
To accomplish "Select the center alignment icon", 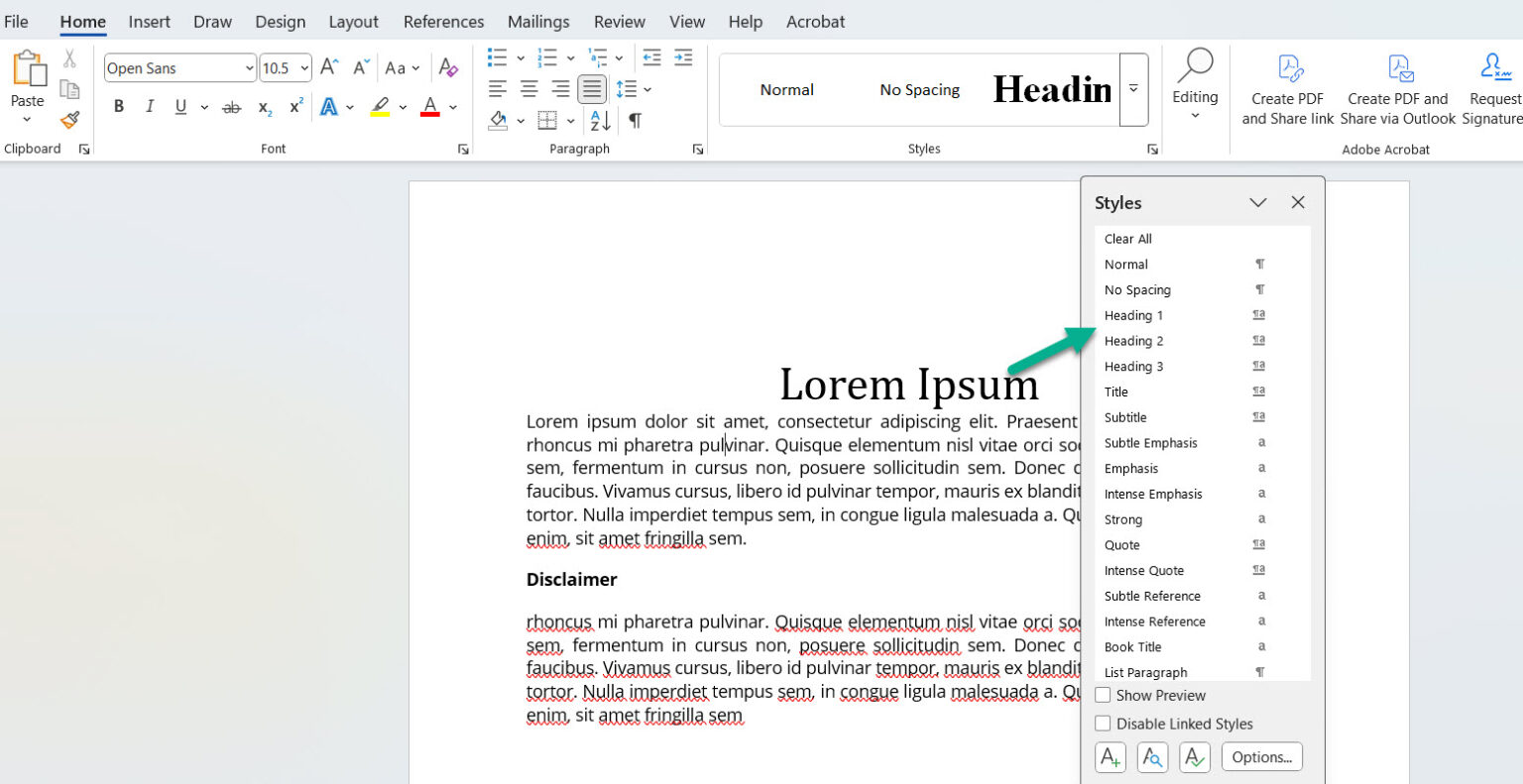I will point(528,89).
